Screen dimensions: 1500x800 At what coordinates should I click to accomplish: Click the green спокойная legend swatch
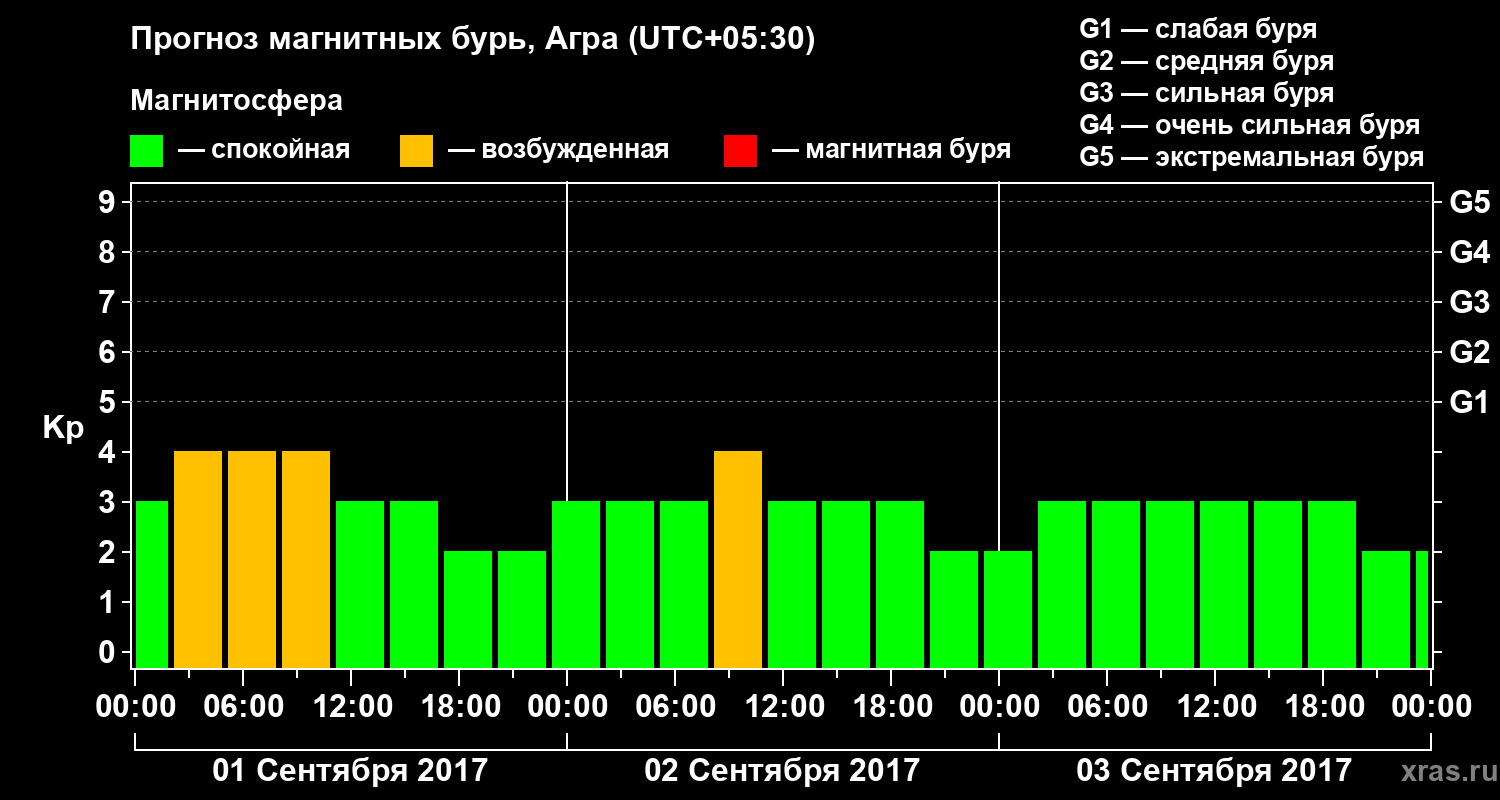click(147, 151)
